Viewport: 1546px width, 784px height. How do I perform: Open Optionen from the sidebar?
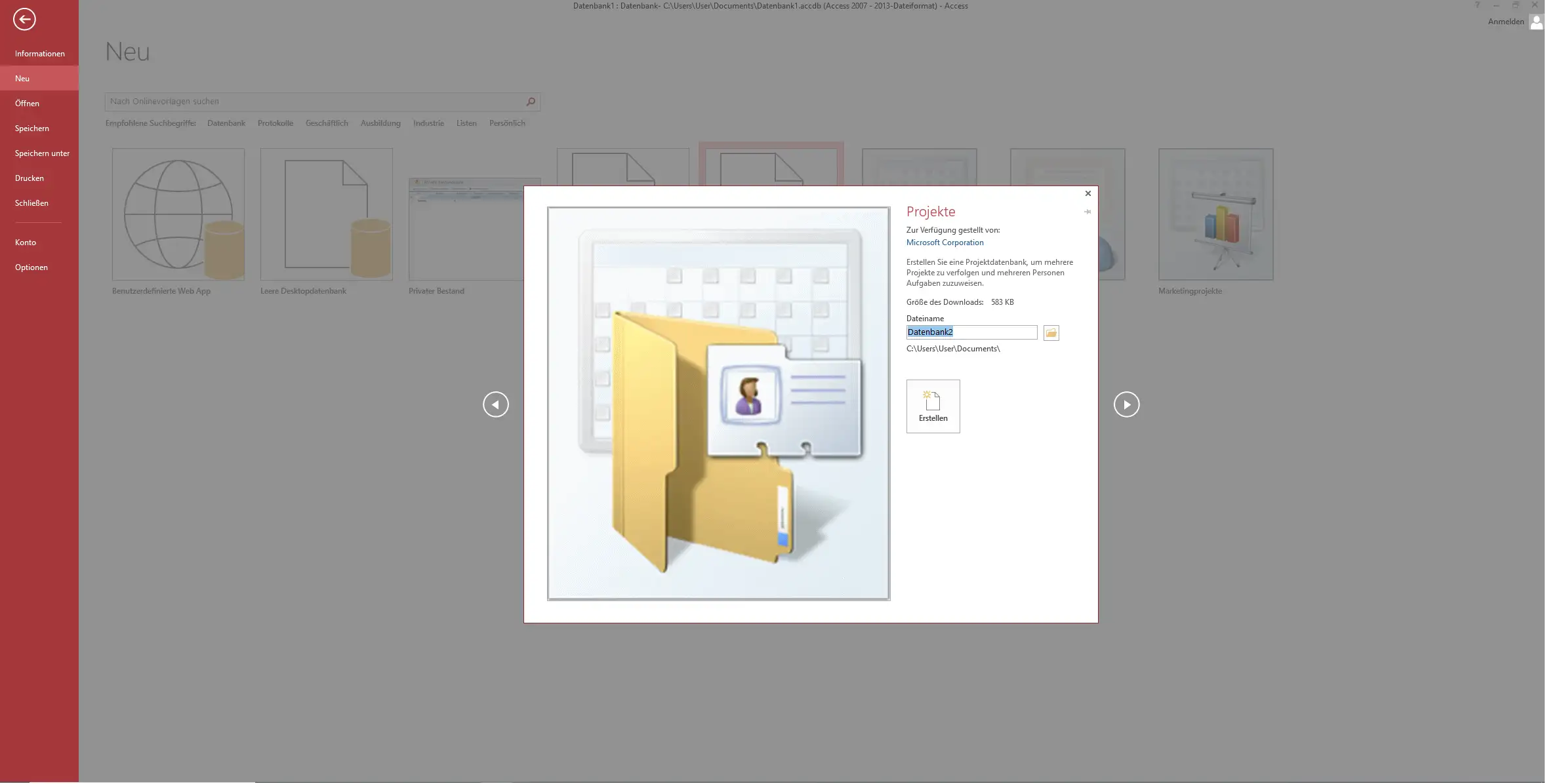(x=31, y=267)
